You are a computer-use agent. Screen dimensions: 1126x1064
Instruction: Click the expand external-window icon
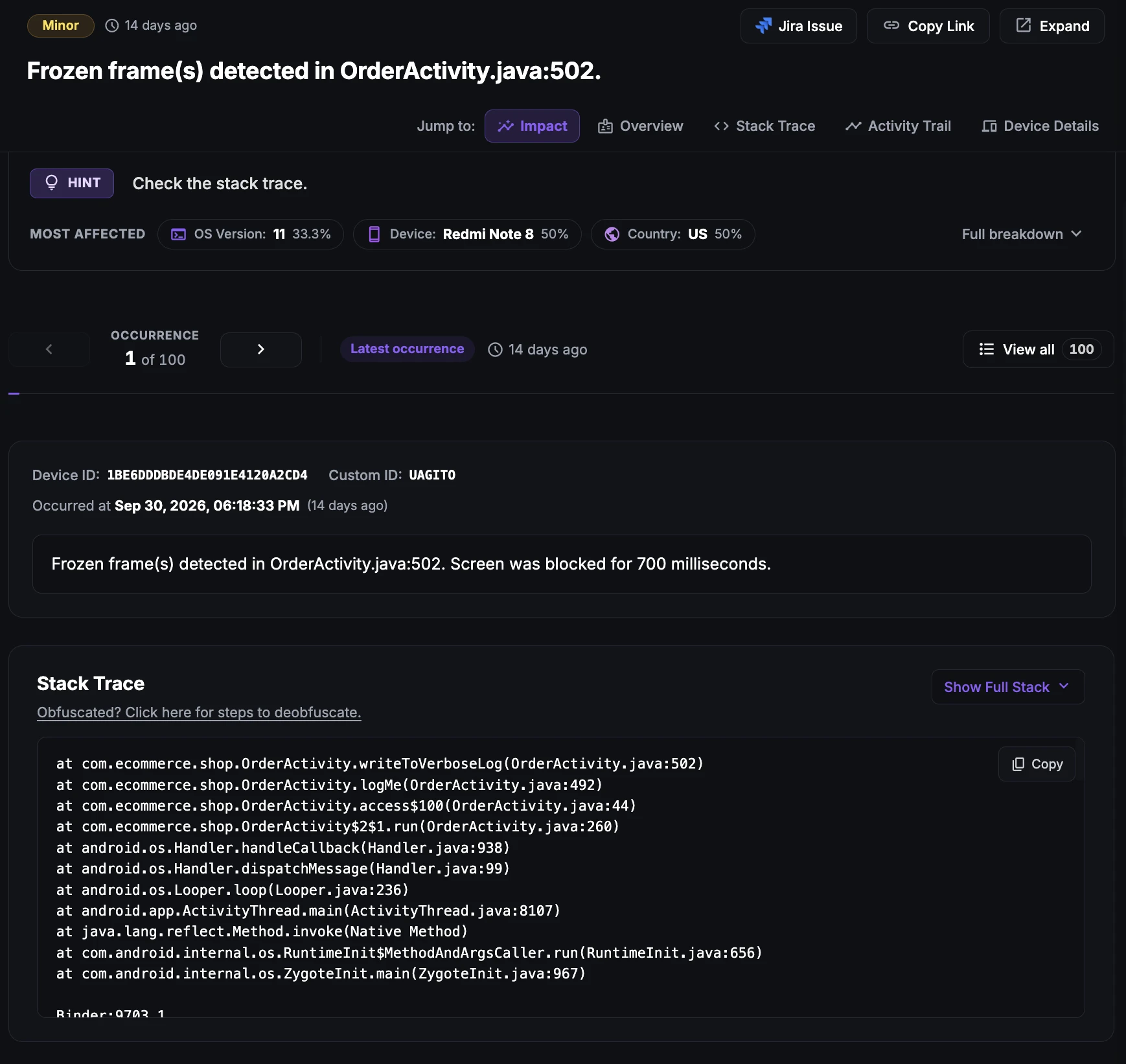[1024, 25]
